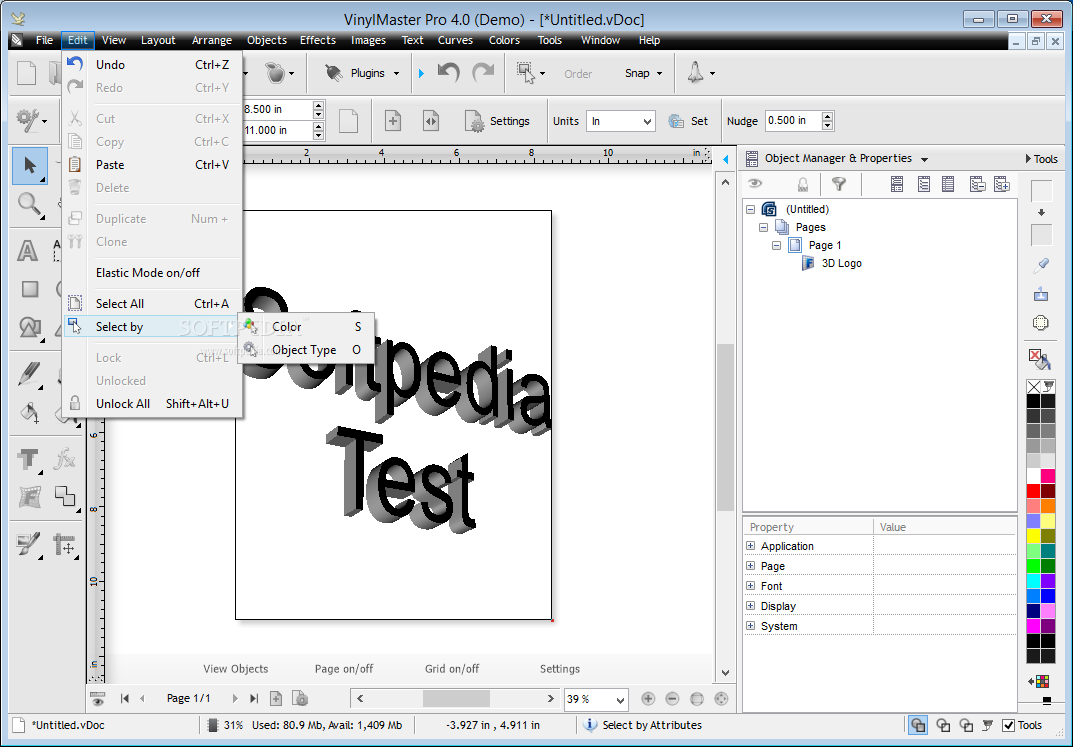1073x747 pixels.
Task: Select the text A tool
Action: 27,250
